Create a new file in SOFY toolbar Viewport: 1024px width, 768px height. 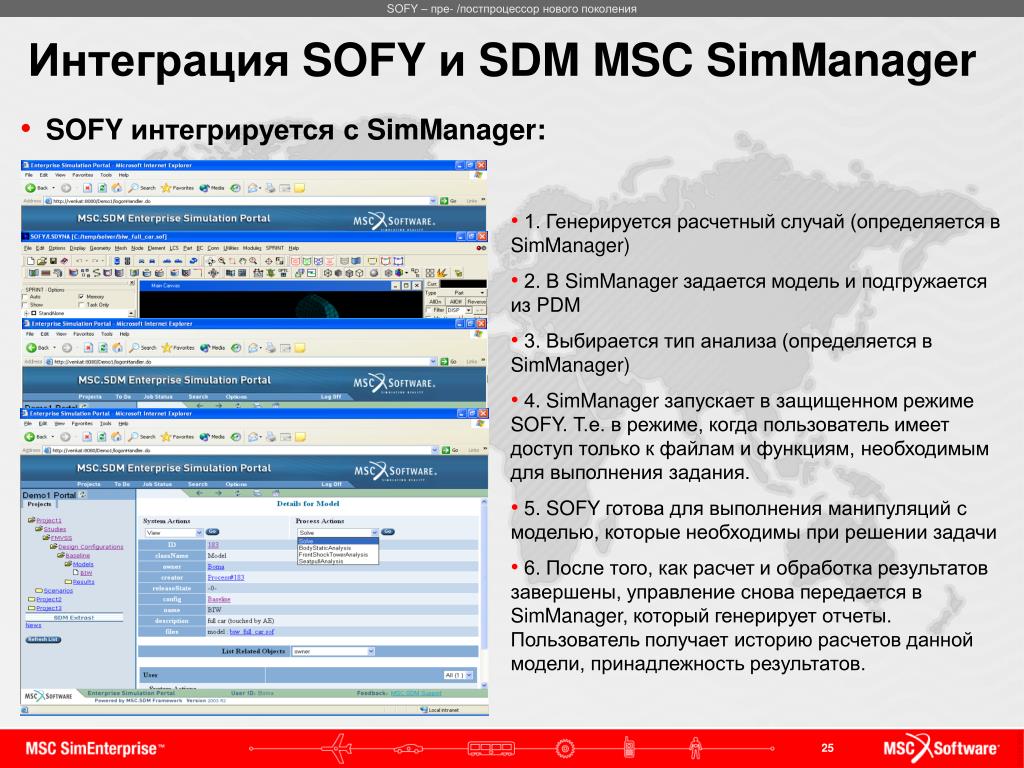[30, 261]
